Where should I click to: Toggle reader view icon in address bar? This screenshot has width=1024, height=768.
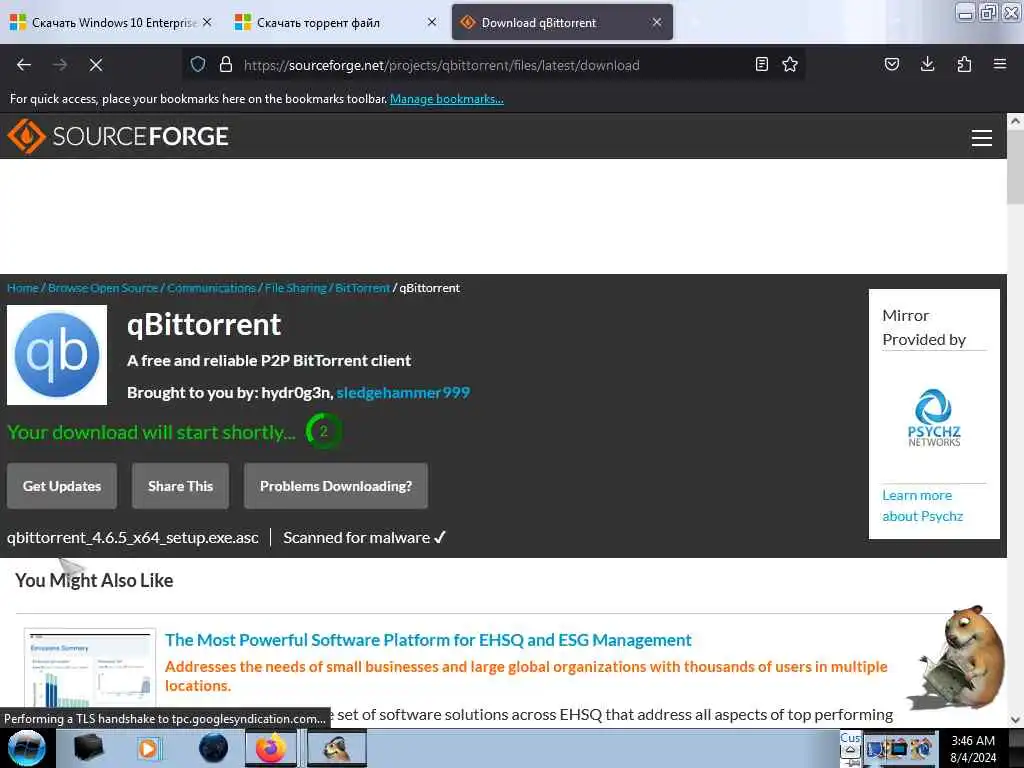click(x=761, y=65)
